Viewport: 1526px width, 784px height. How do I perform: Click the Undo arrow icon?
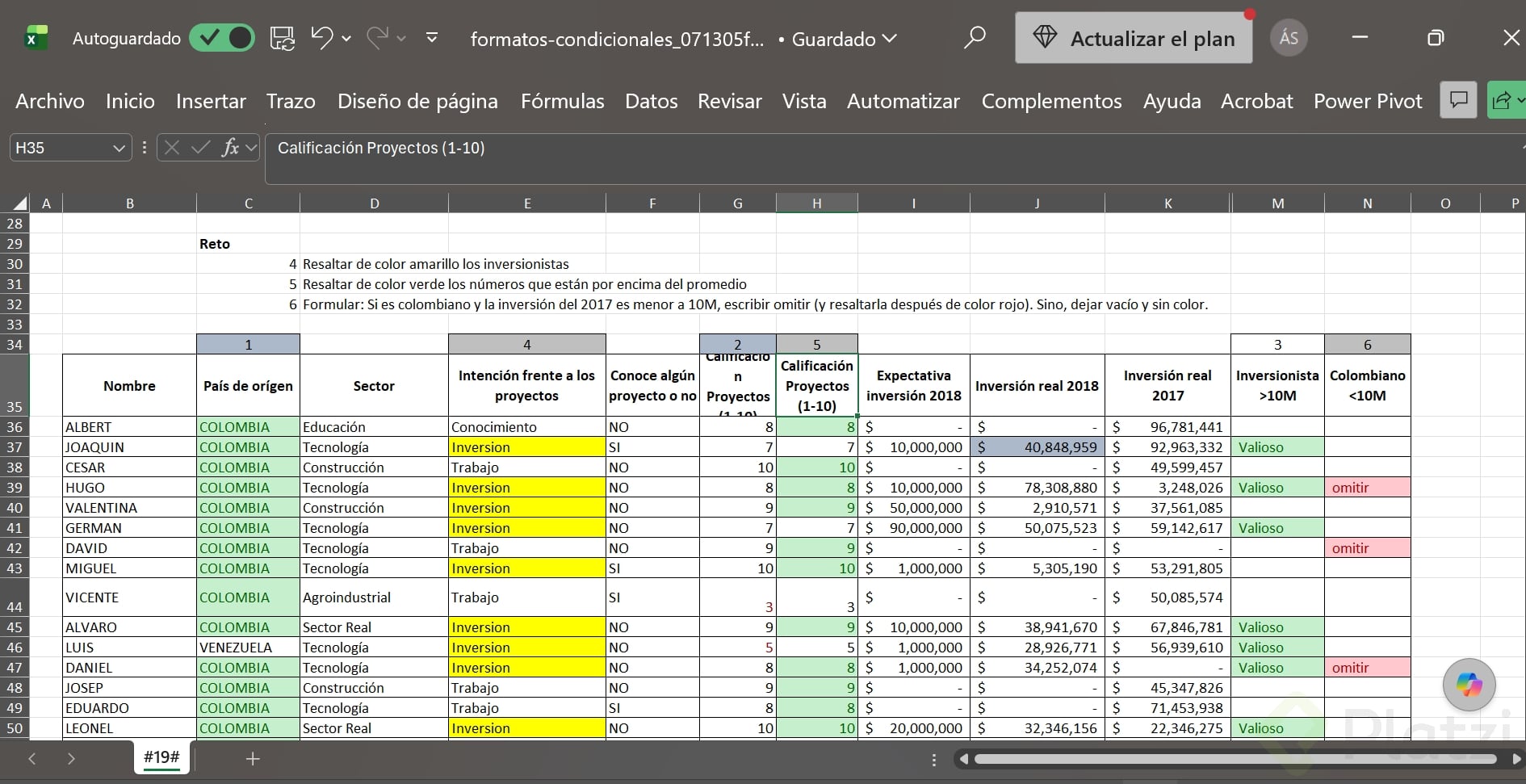[321, 38]
